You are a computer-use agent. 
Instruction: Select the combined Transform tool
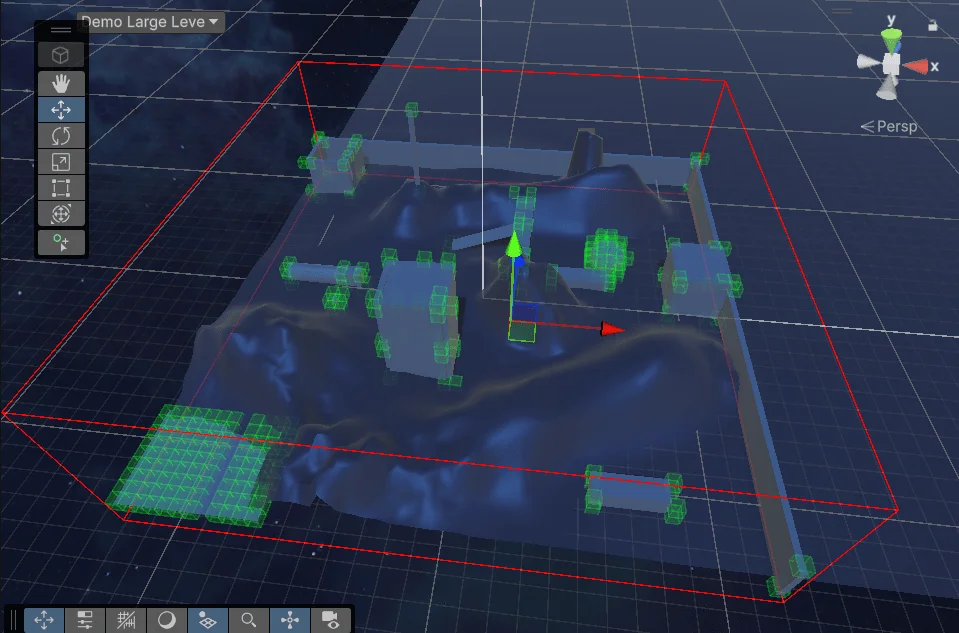click(60, 213)
